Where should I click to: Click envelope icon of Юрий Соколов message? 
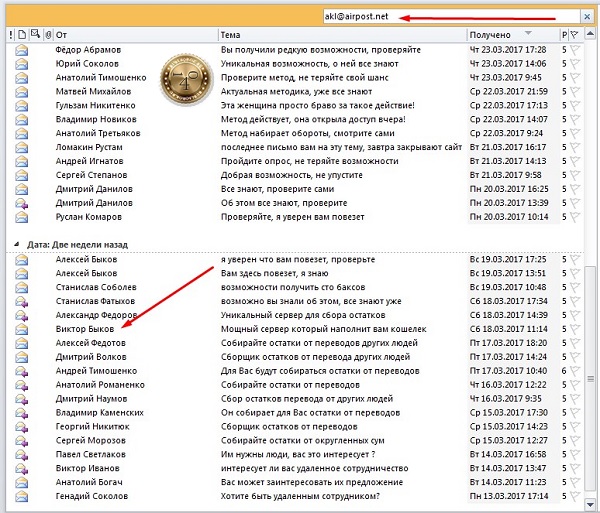(x=21, y=64)
